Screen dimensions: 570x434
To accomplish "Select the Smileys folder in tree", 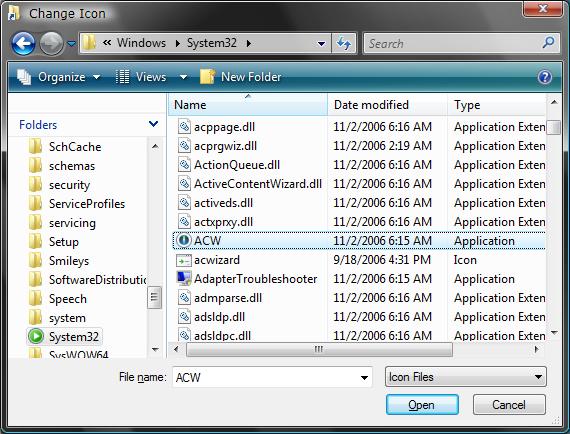I will click(59, 261).
